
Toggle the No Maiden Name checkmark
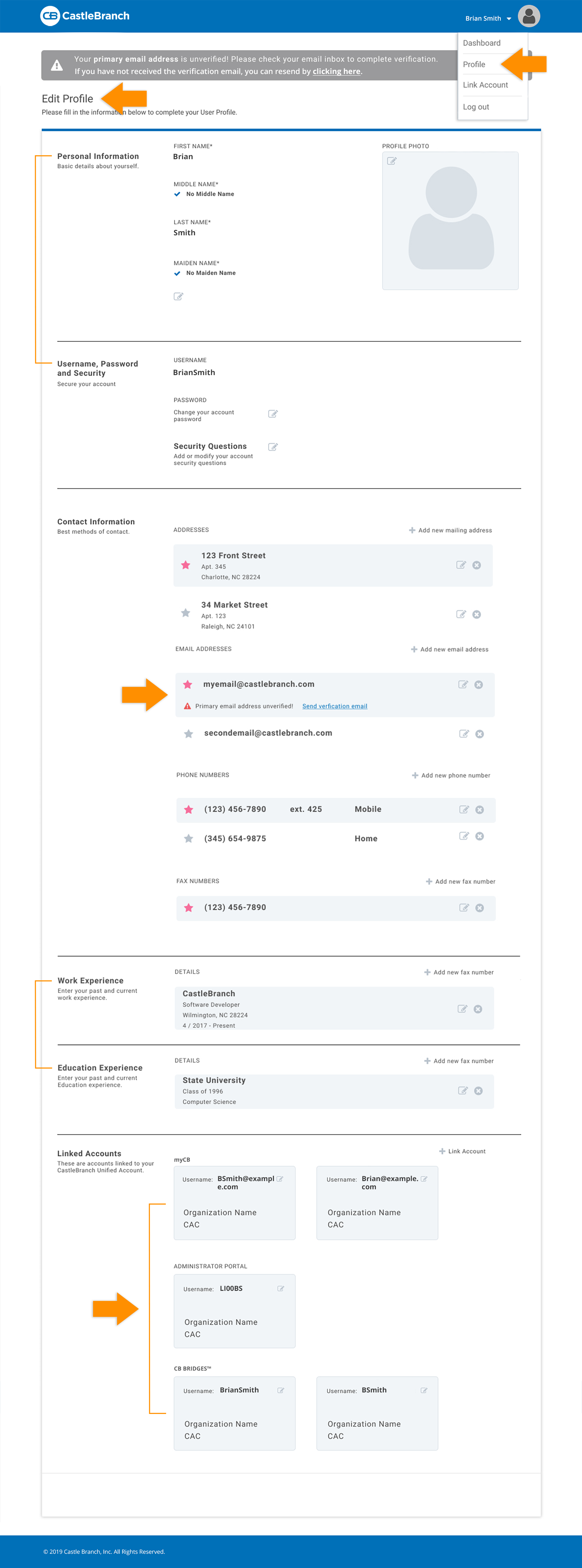click(x=177, y=273)
